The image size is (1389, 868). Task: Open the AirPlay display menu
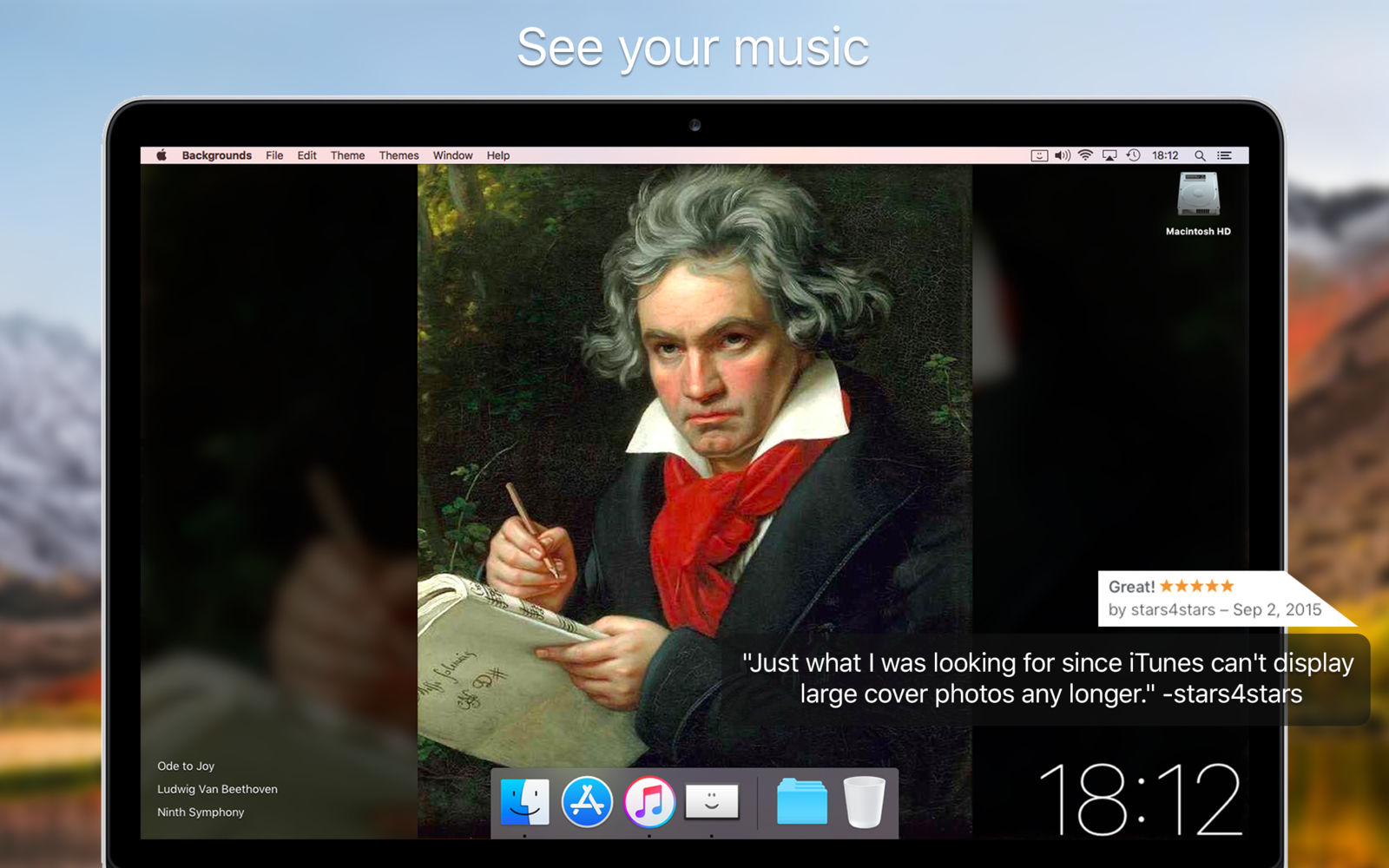point(1109,155)
